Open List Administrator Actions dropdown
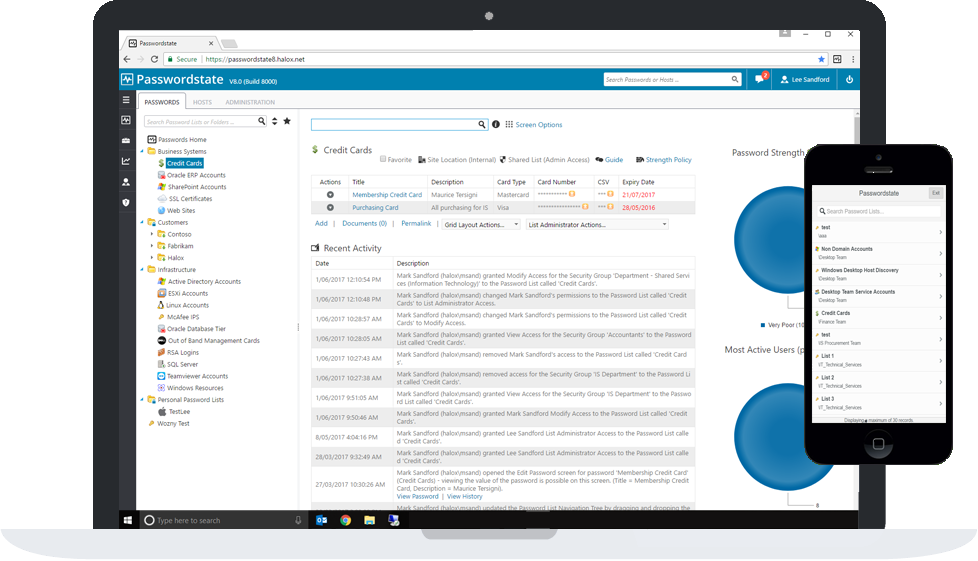This screenshot has width=978, height=561. point(598,225)
